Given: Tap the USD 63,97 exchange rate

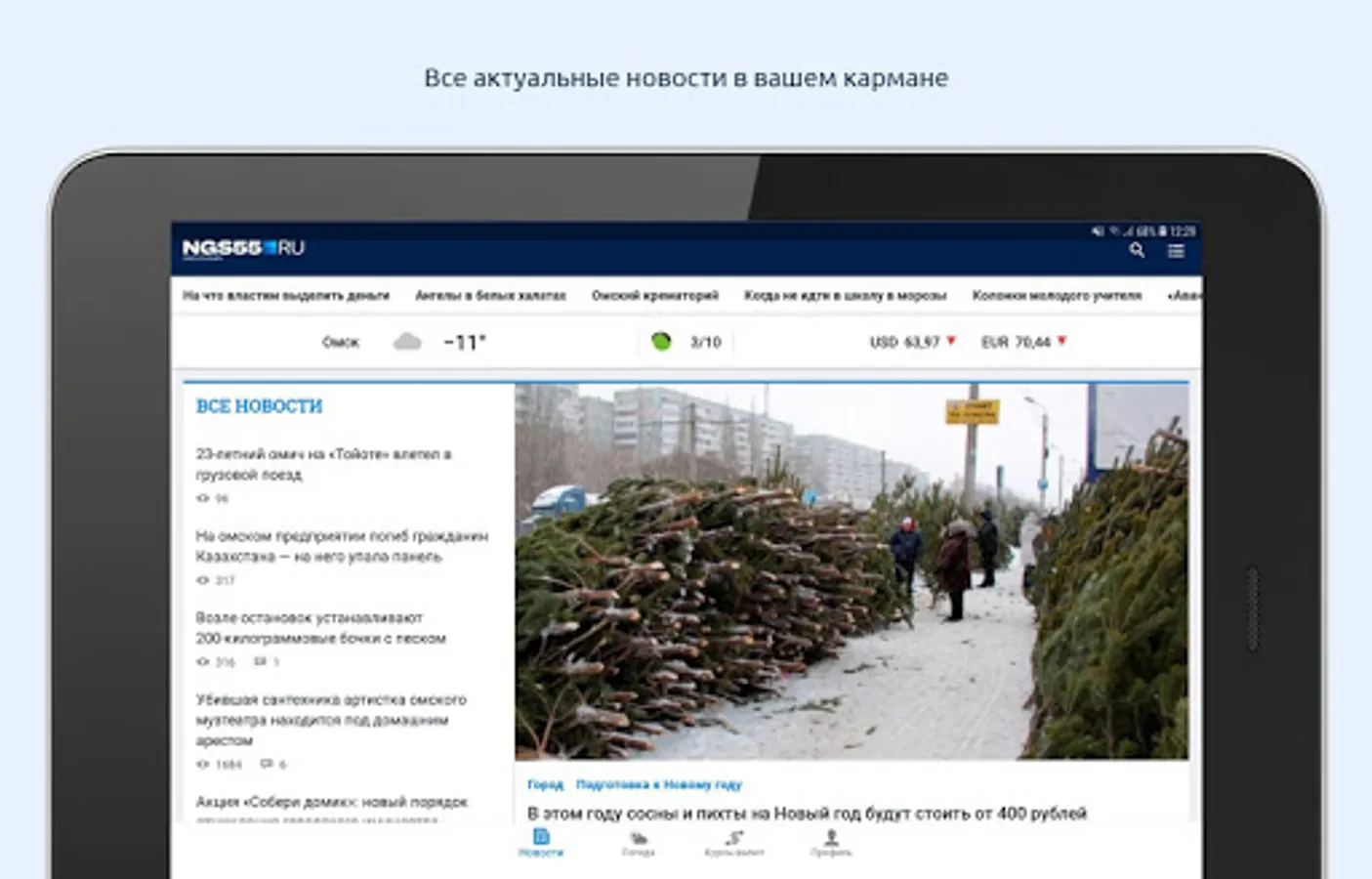Looking at the screenshot, I should (x=904, y=342).
